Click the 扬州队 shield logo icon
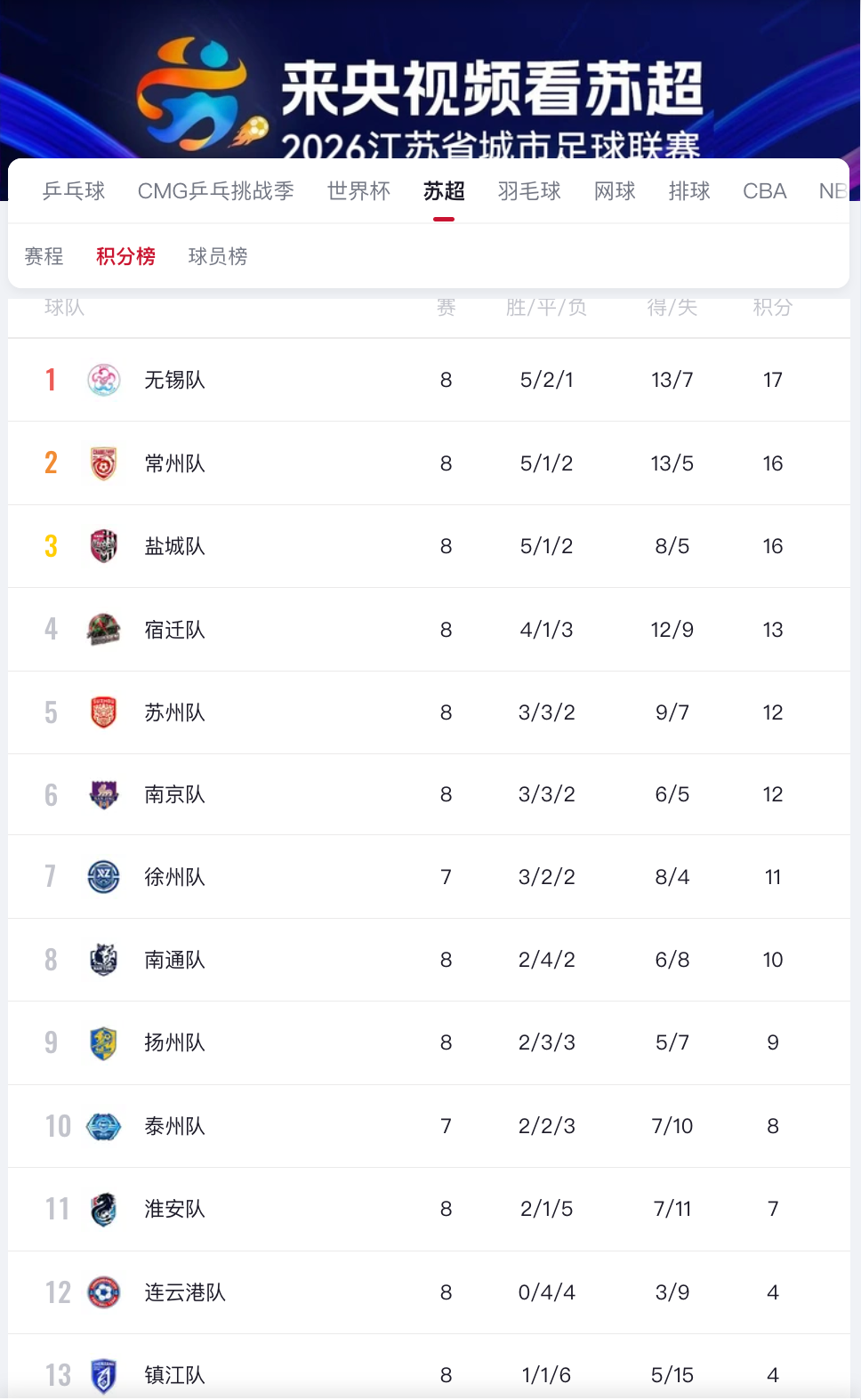This screenshot has width=861, height=1400. [104, 1042]
